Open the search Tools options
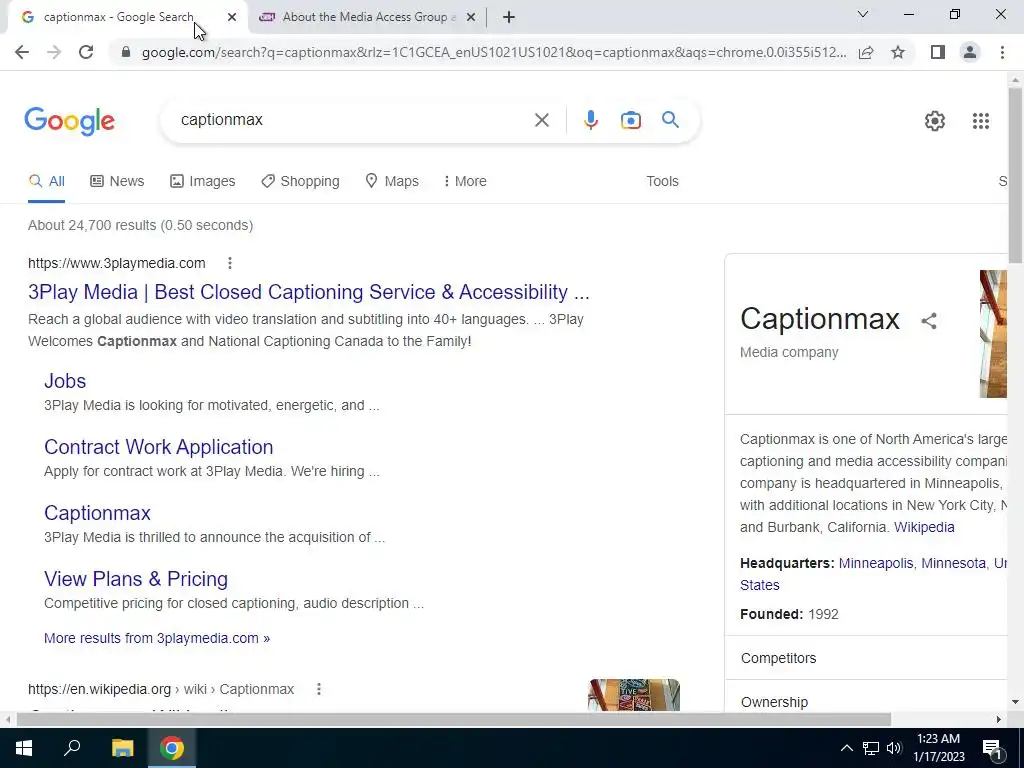 662,181
